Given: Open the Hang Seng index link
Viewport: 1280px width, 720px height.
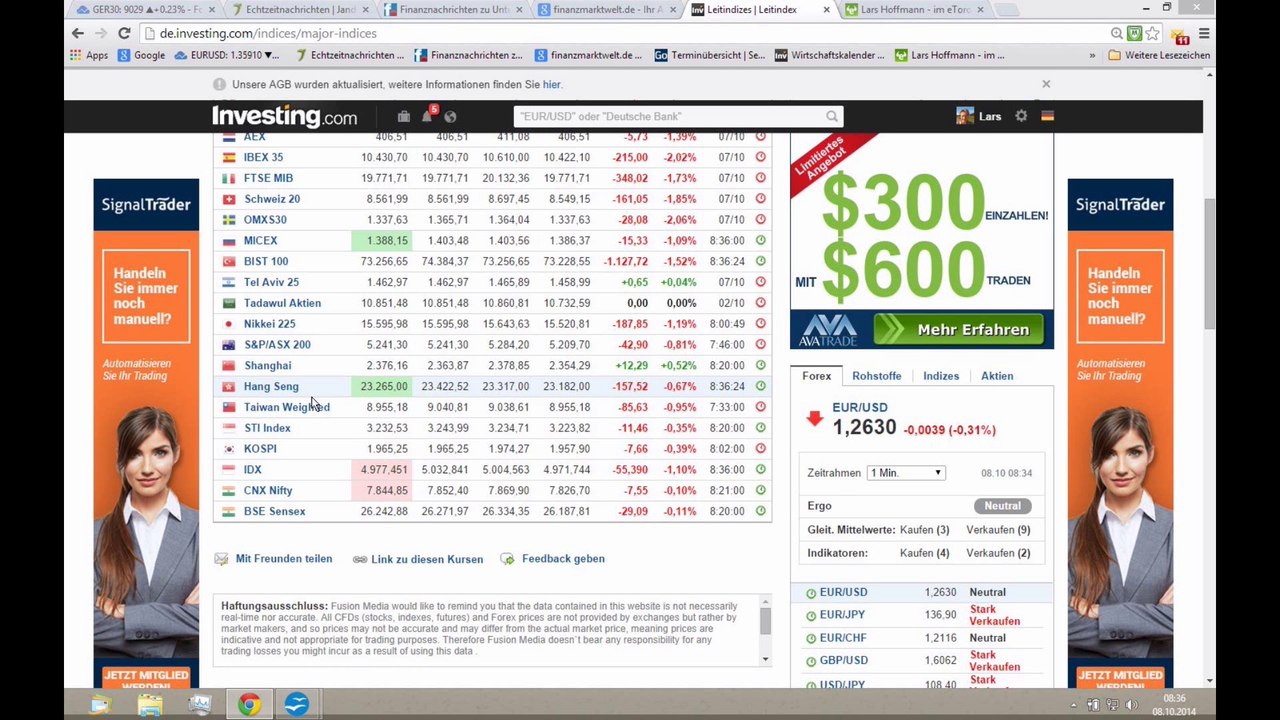Looking at the screenshot, I should tap(271, 386).
